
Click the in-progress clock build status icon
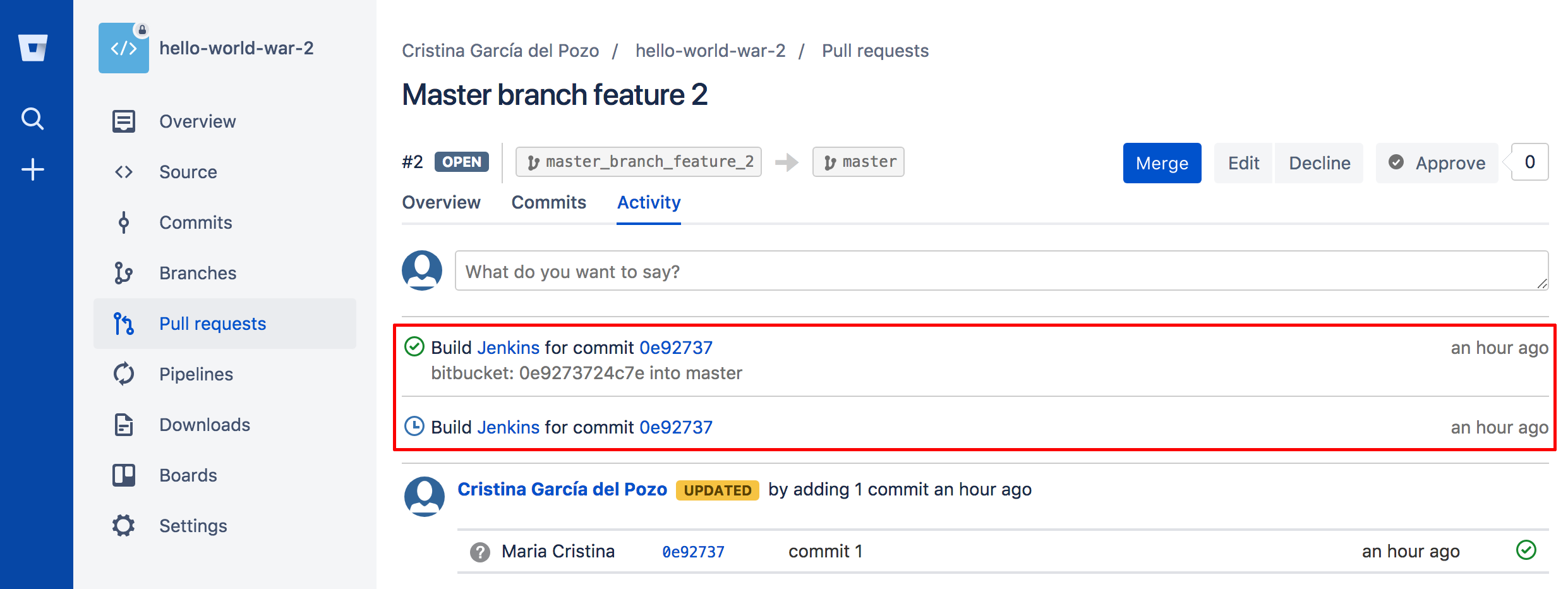[414, 426]
